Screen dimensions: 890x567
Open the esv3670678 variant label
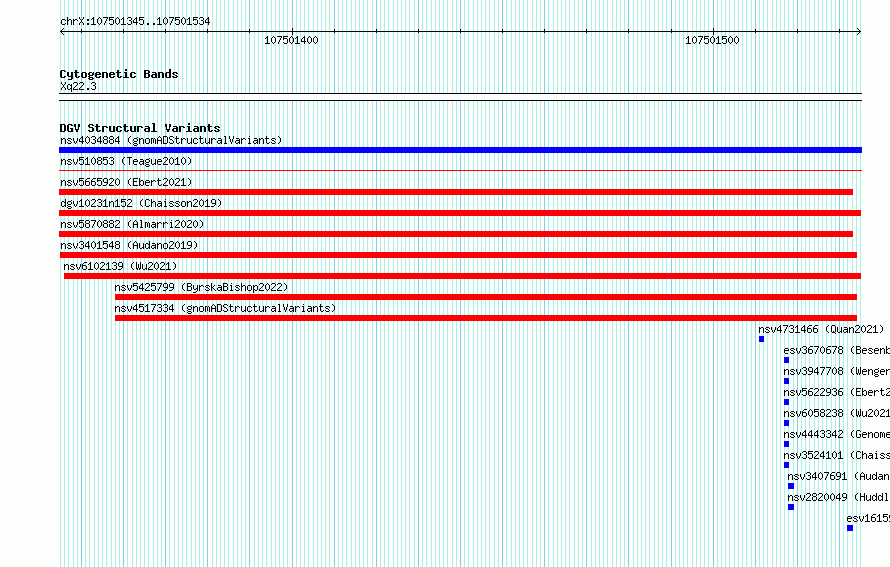tap(837, 350)
